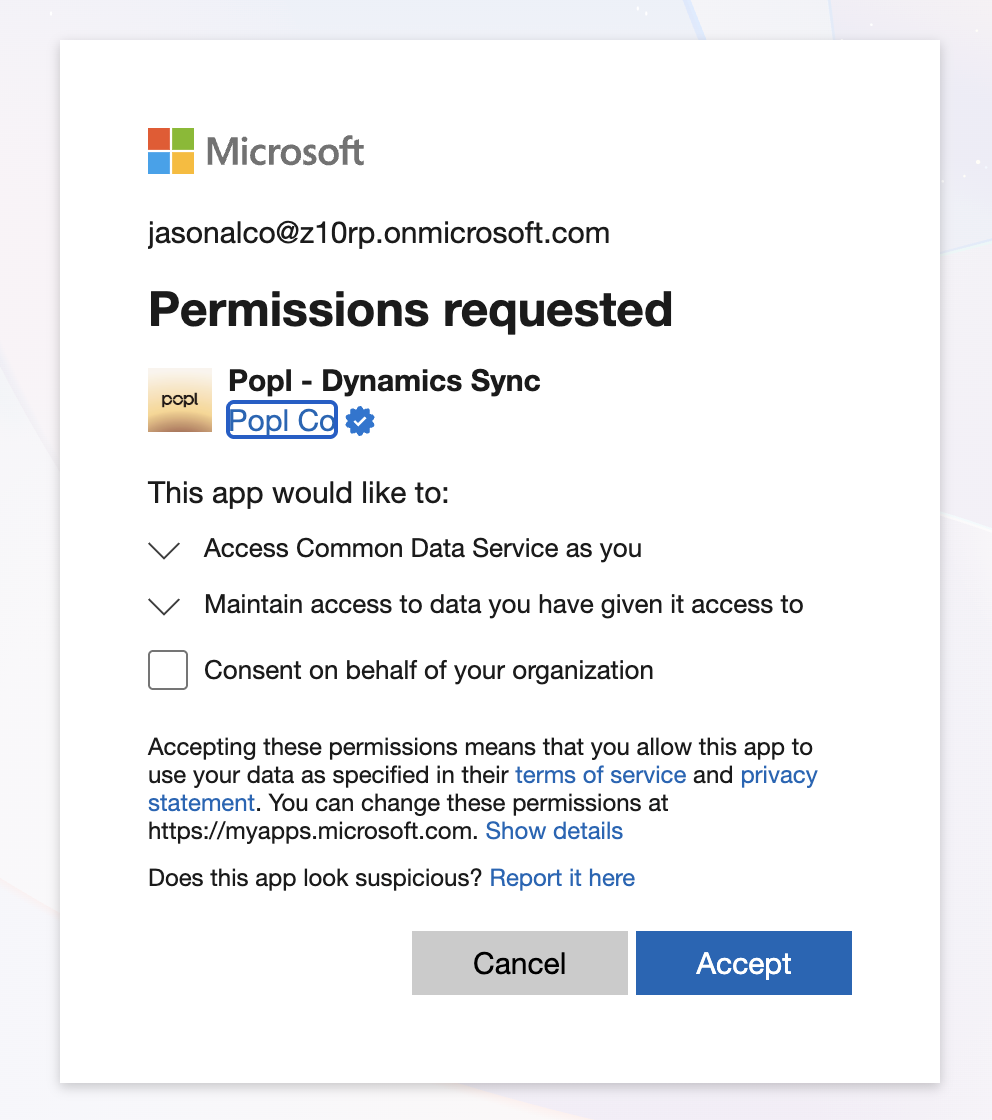Viewport: 992px width, 1120px height.
Task: Click the Report it here link
Action: point(562,878)
